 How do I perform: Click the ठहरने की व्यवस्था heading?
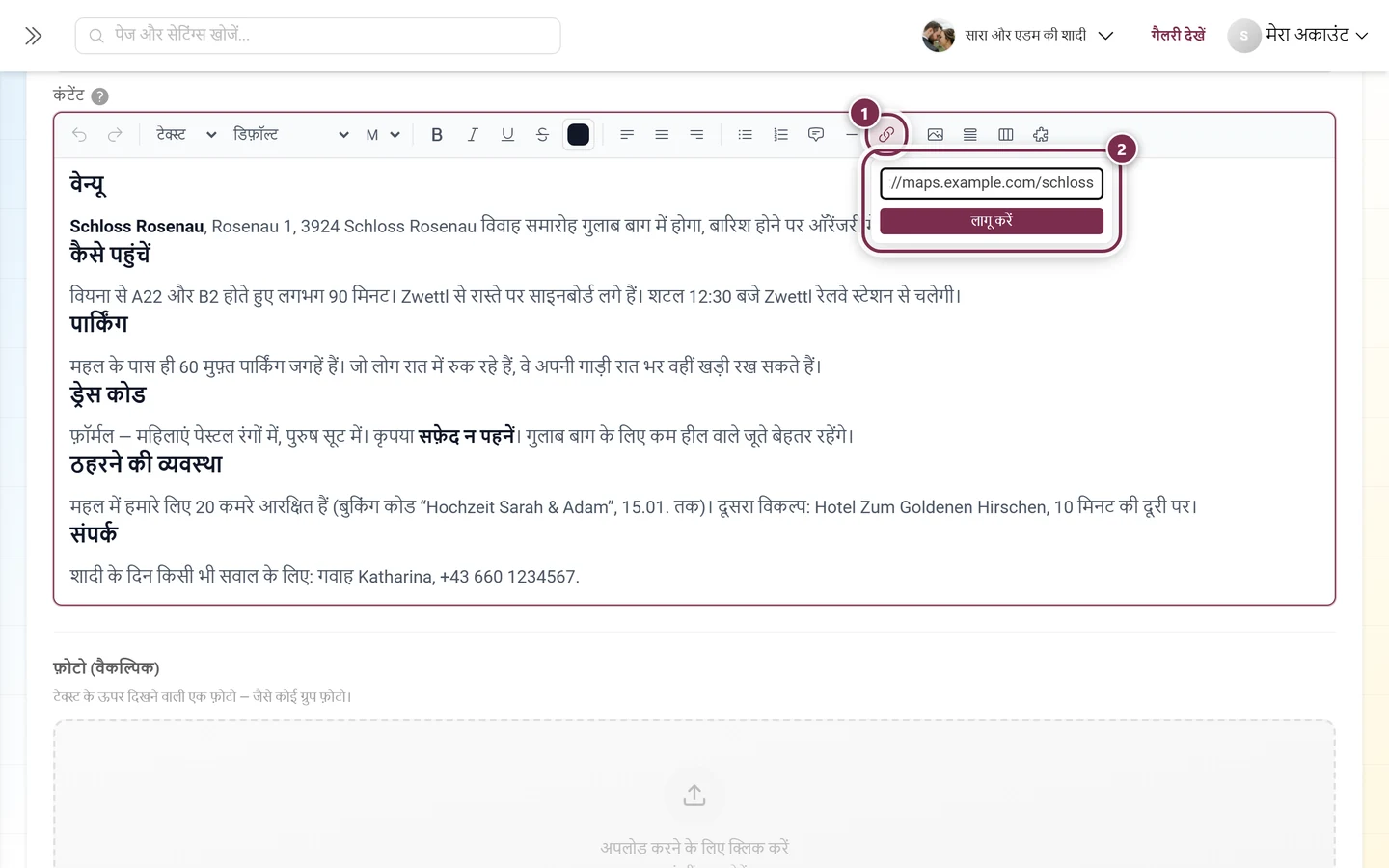point(146,464)
